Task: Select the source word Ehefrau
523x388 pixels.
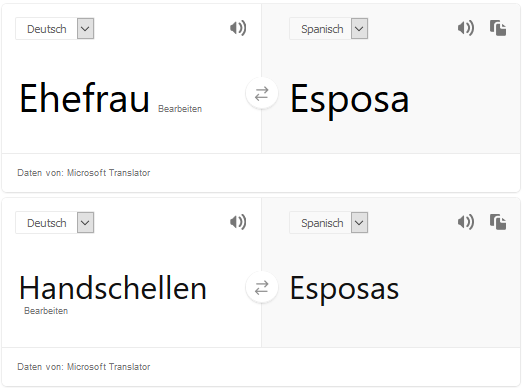Action: [84, 99]
